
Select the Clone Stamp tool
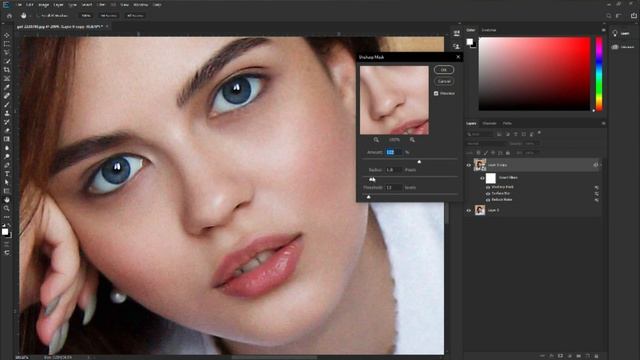click(x=7, y=113)
